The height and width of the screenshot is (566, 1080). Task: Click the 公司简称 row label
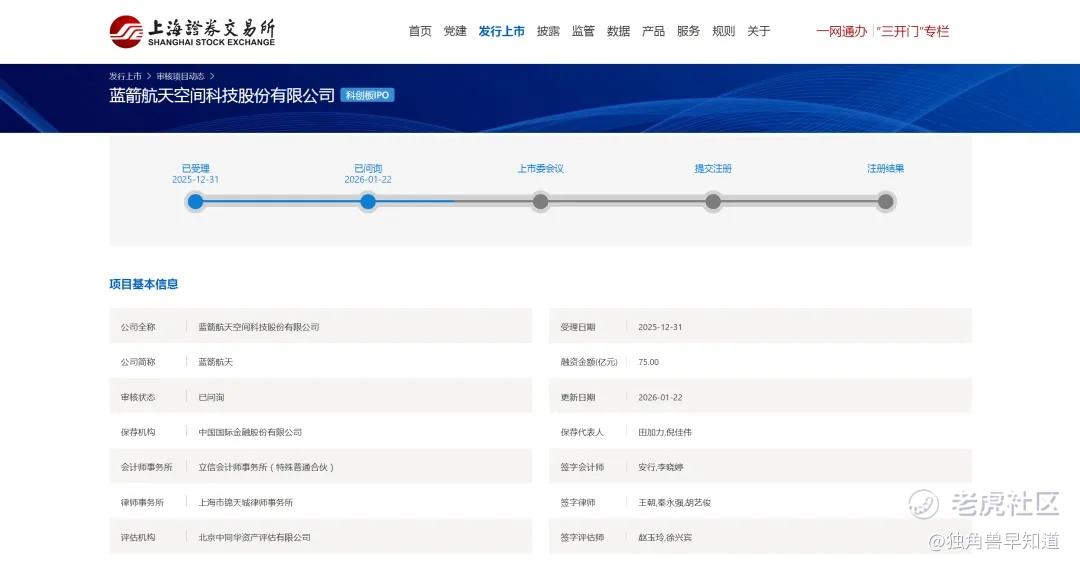(138, 362)
